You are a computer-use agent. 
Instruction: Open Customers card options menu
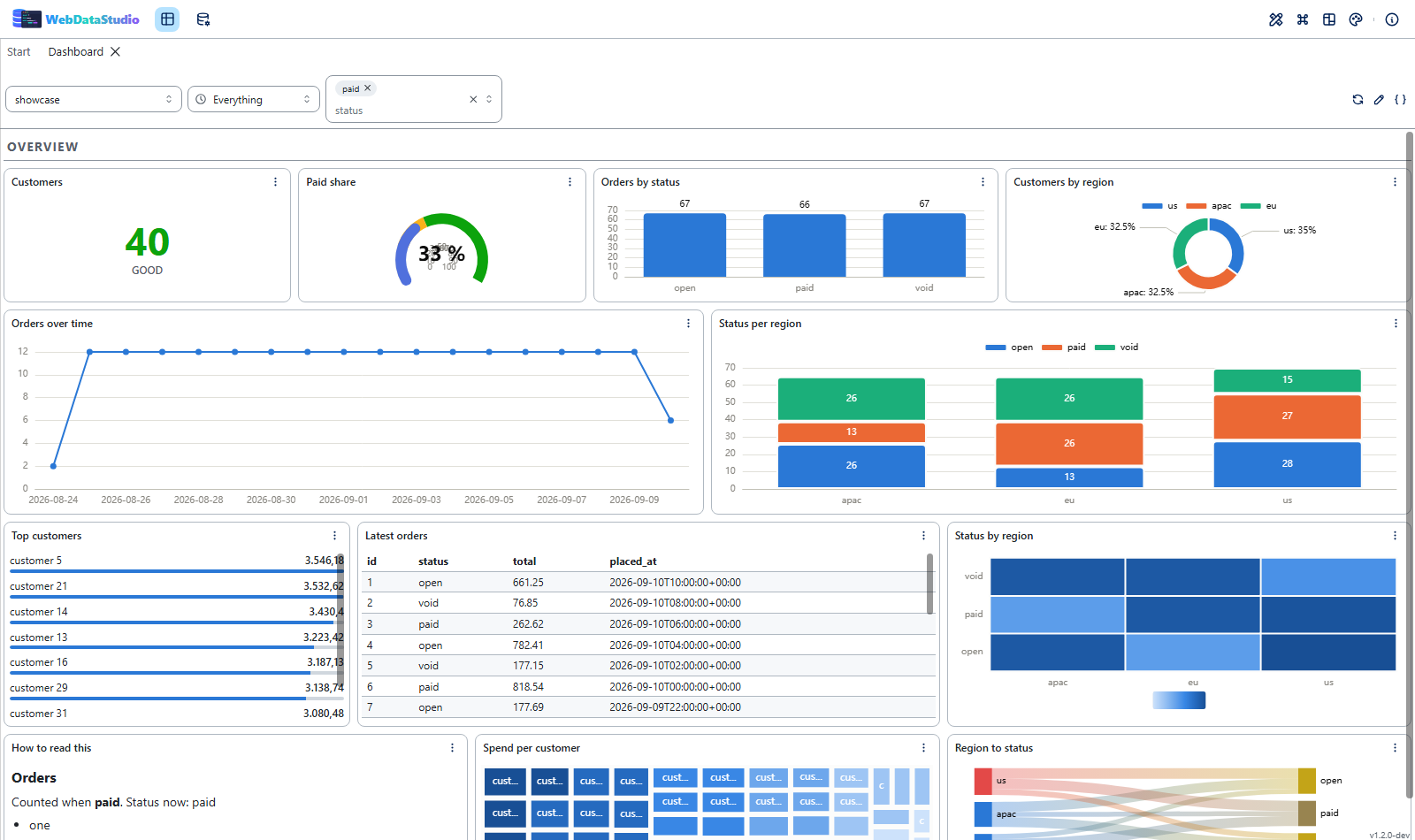[276, 182]
